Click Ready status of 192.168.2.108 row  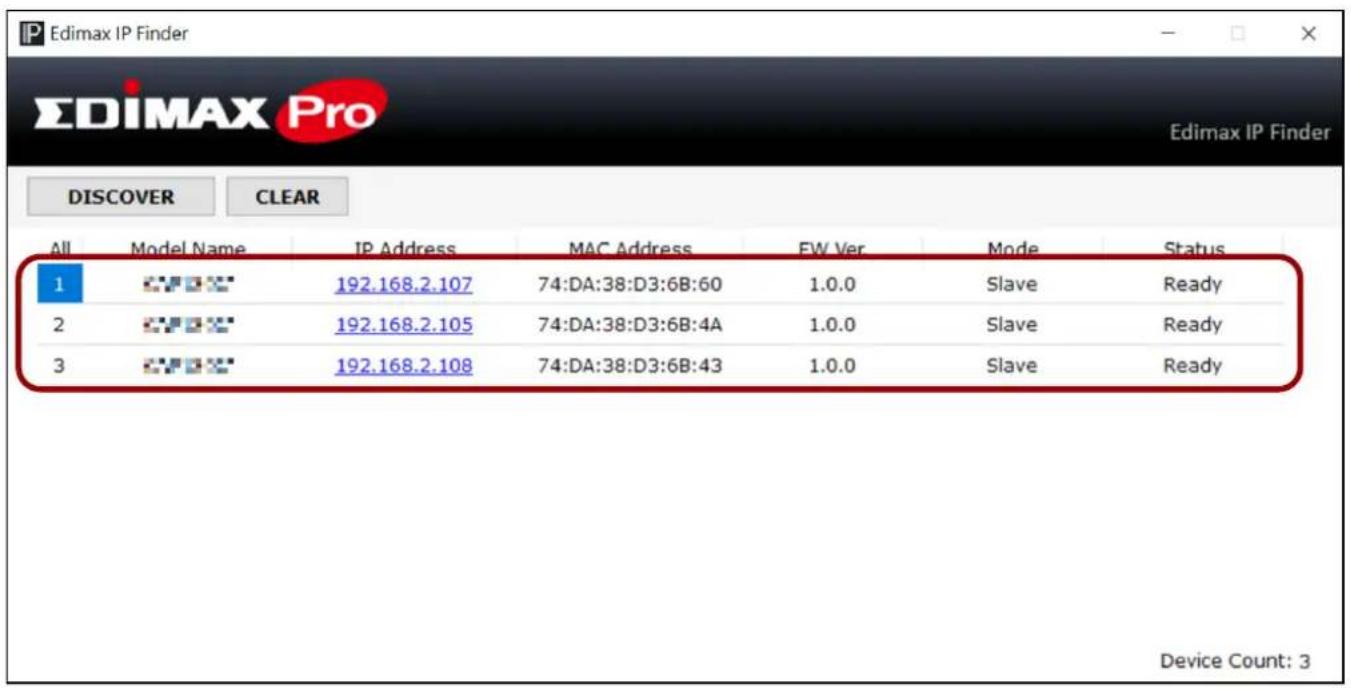click(x=1192, y=366)
